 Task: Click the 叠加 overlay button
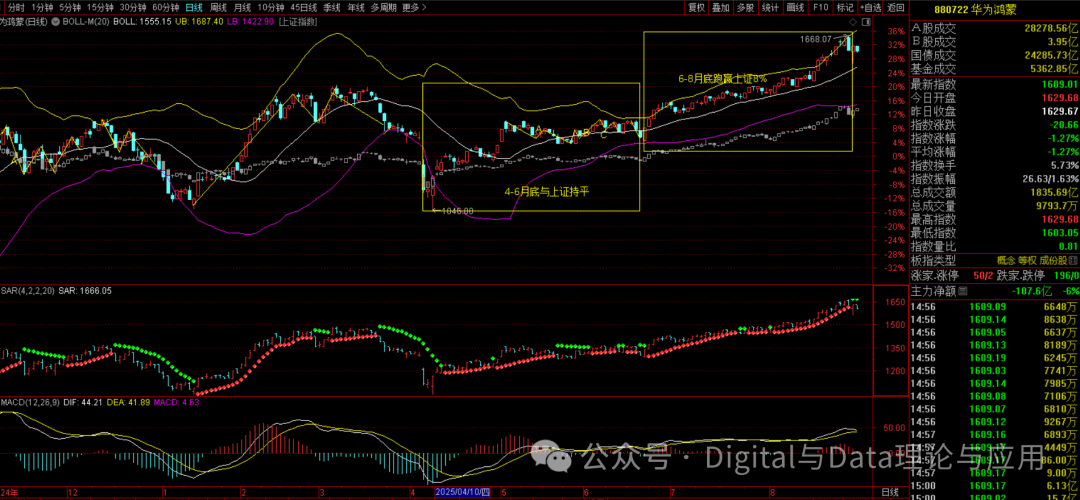[720, 8]
